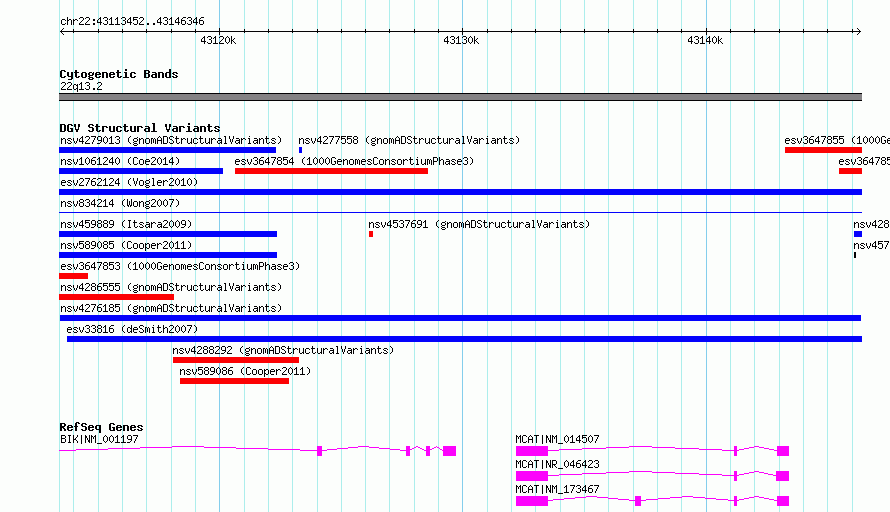Select the 22q13.2 band label

81,86
